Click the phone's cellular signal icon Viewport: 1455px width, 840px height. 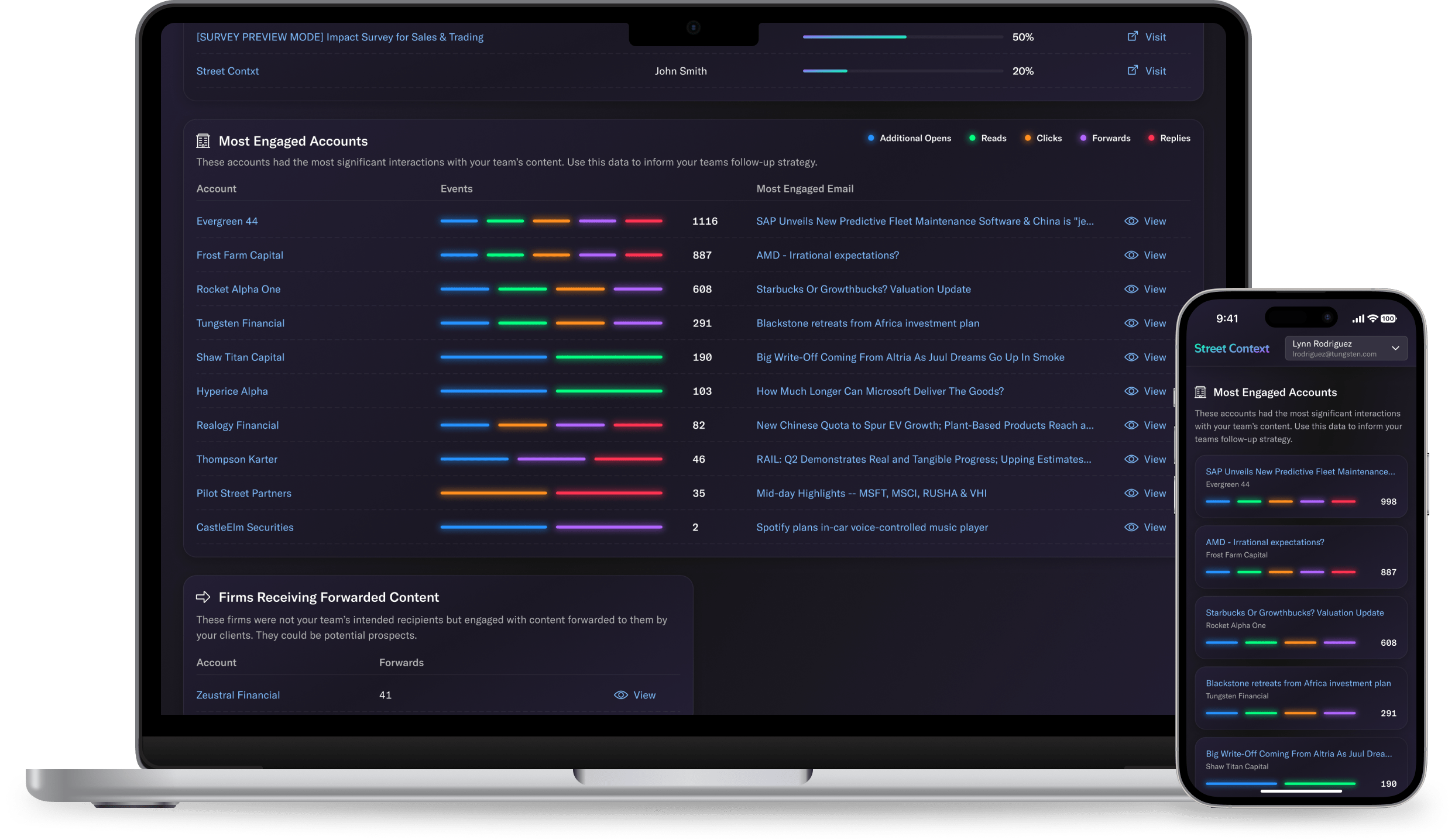[x=1358, y=319]
